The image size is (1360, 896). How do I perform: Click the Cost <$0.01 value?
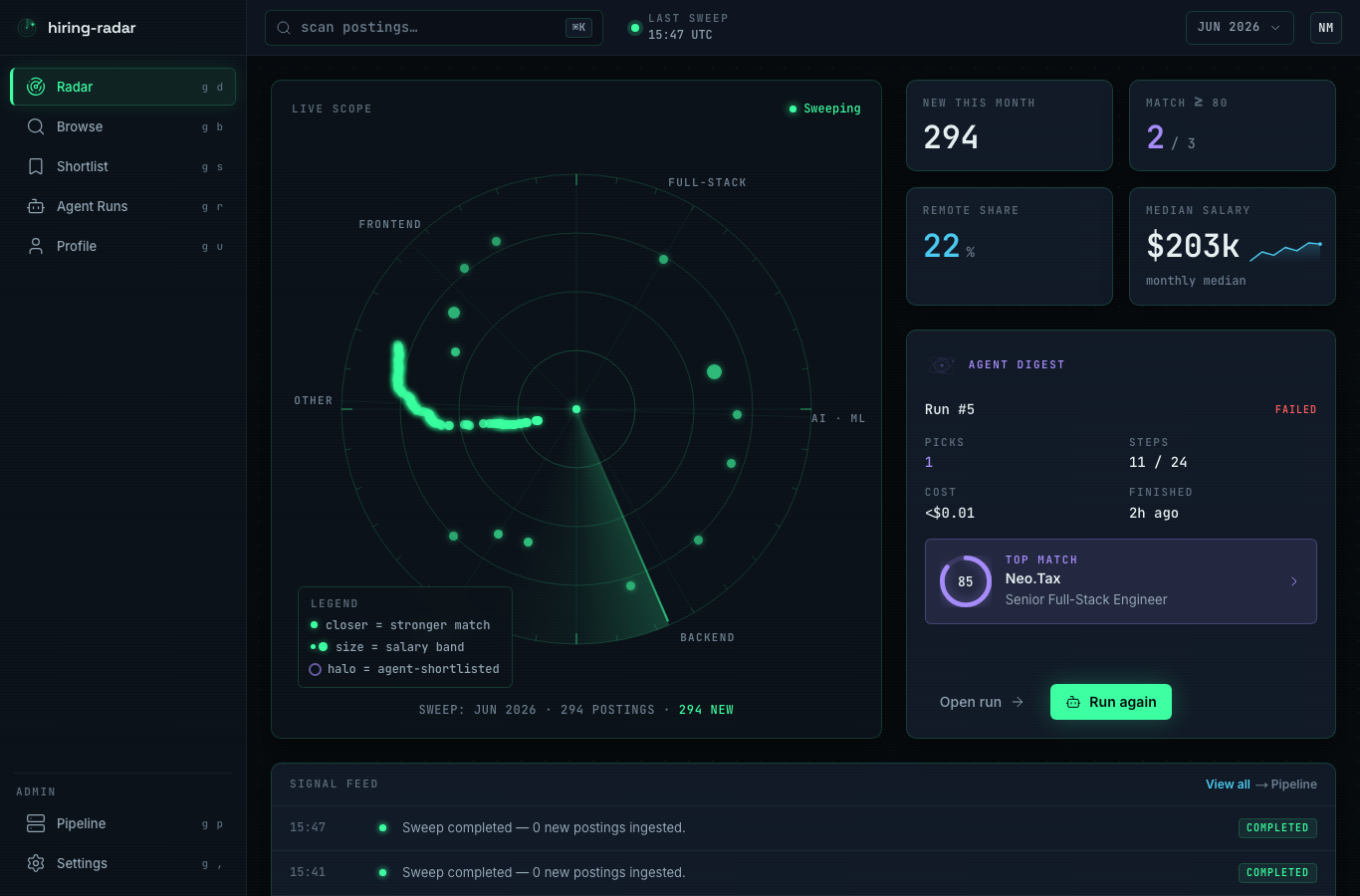[x=950, y=513]
